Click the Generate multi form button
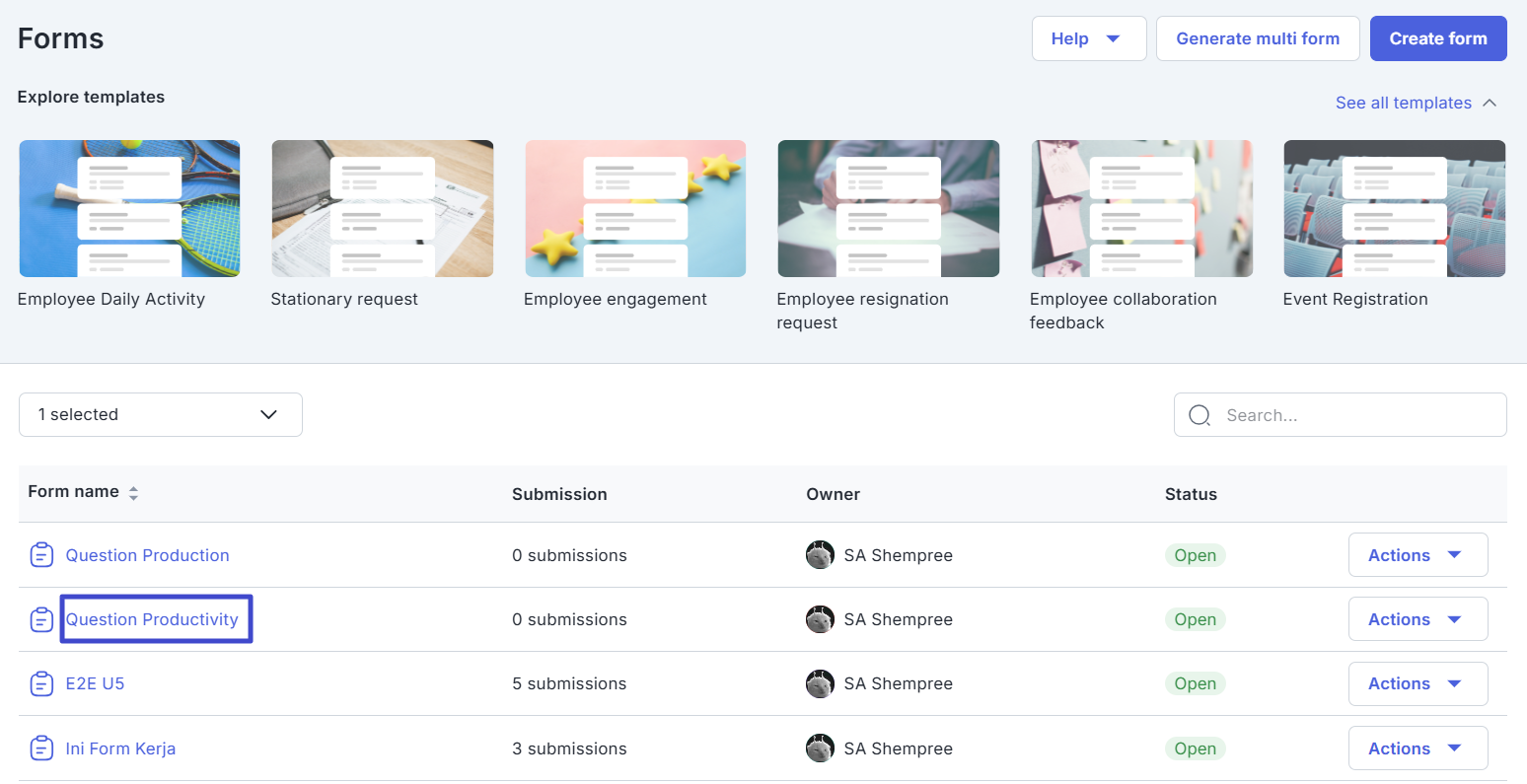The width and height of the screenshot is (1527, 784). pos(1258,38)
